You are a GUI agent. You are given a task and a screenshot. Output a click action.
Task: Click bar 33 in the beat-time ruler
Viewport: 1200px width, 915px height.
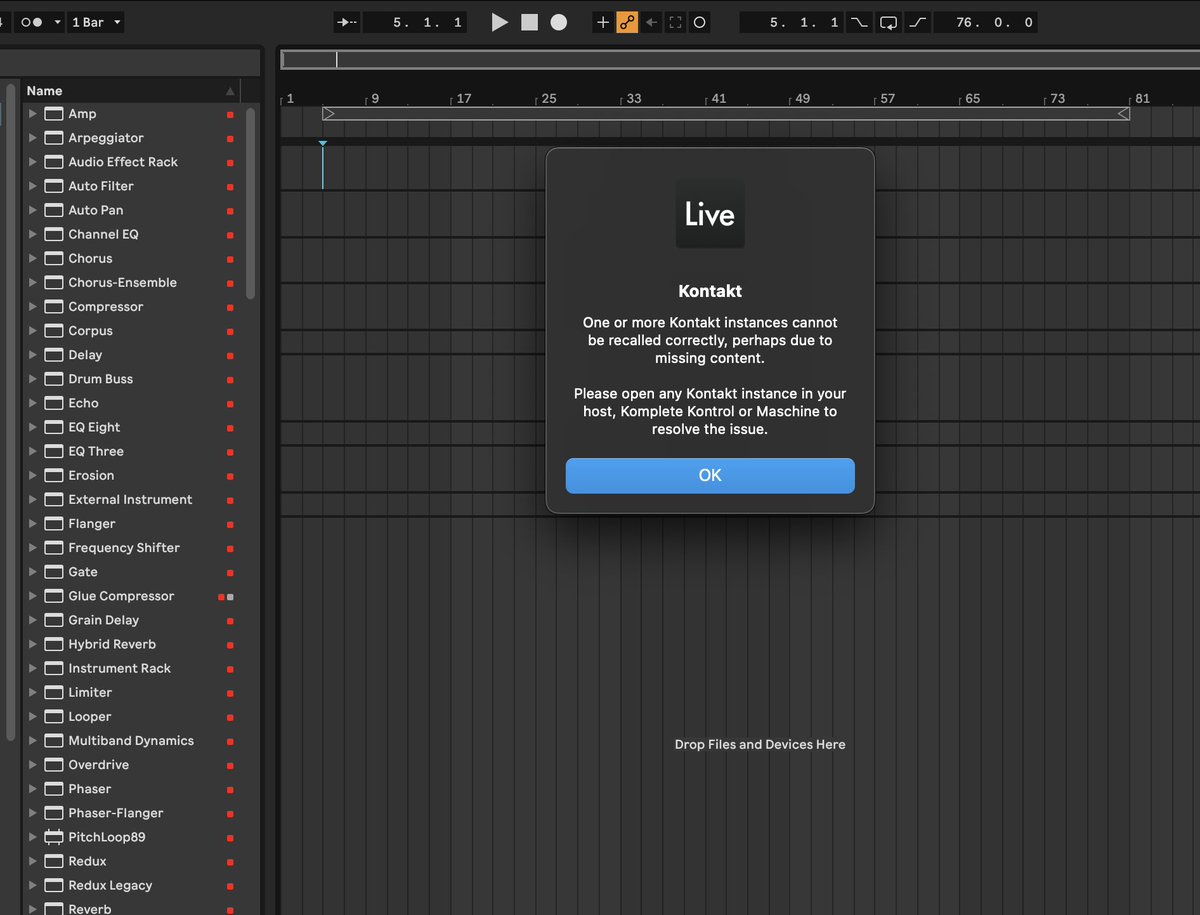[x=633, y=99]
